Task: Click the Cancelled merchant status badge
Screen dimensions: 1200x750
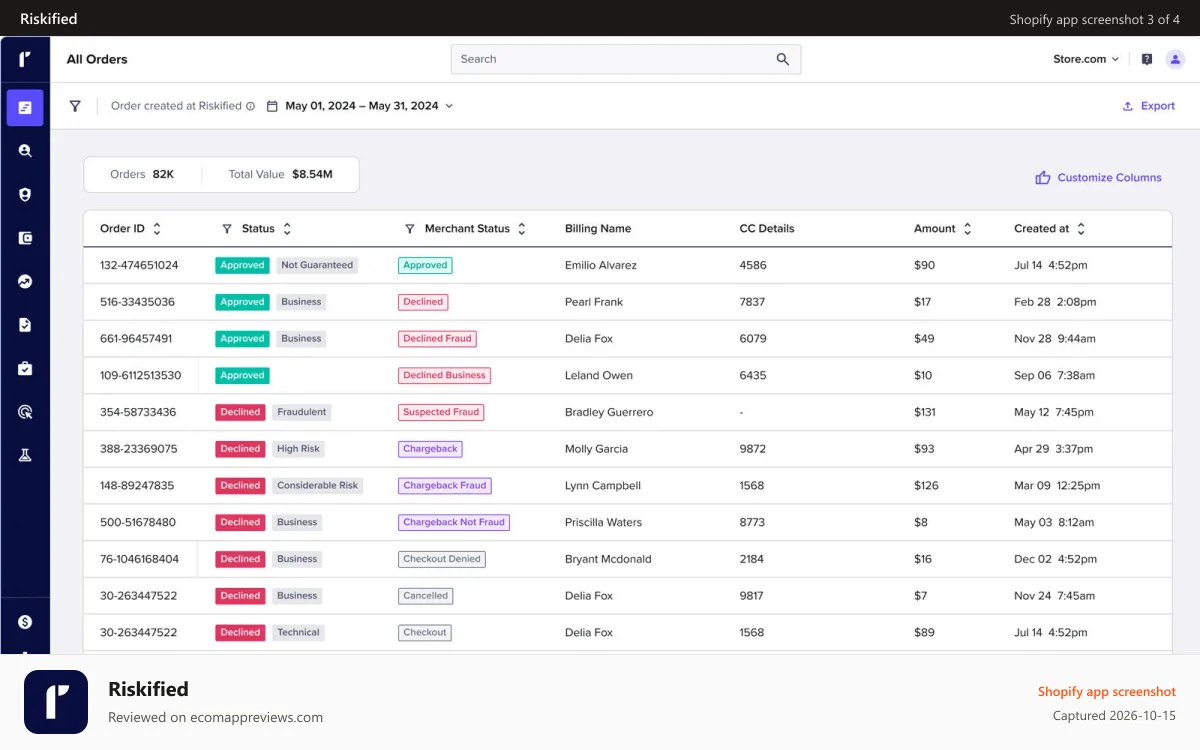Action: (x=425, y=596)
